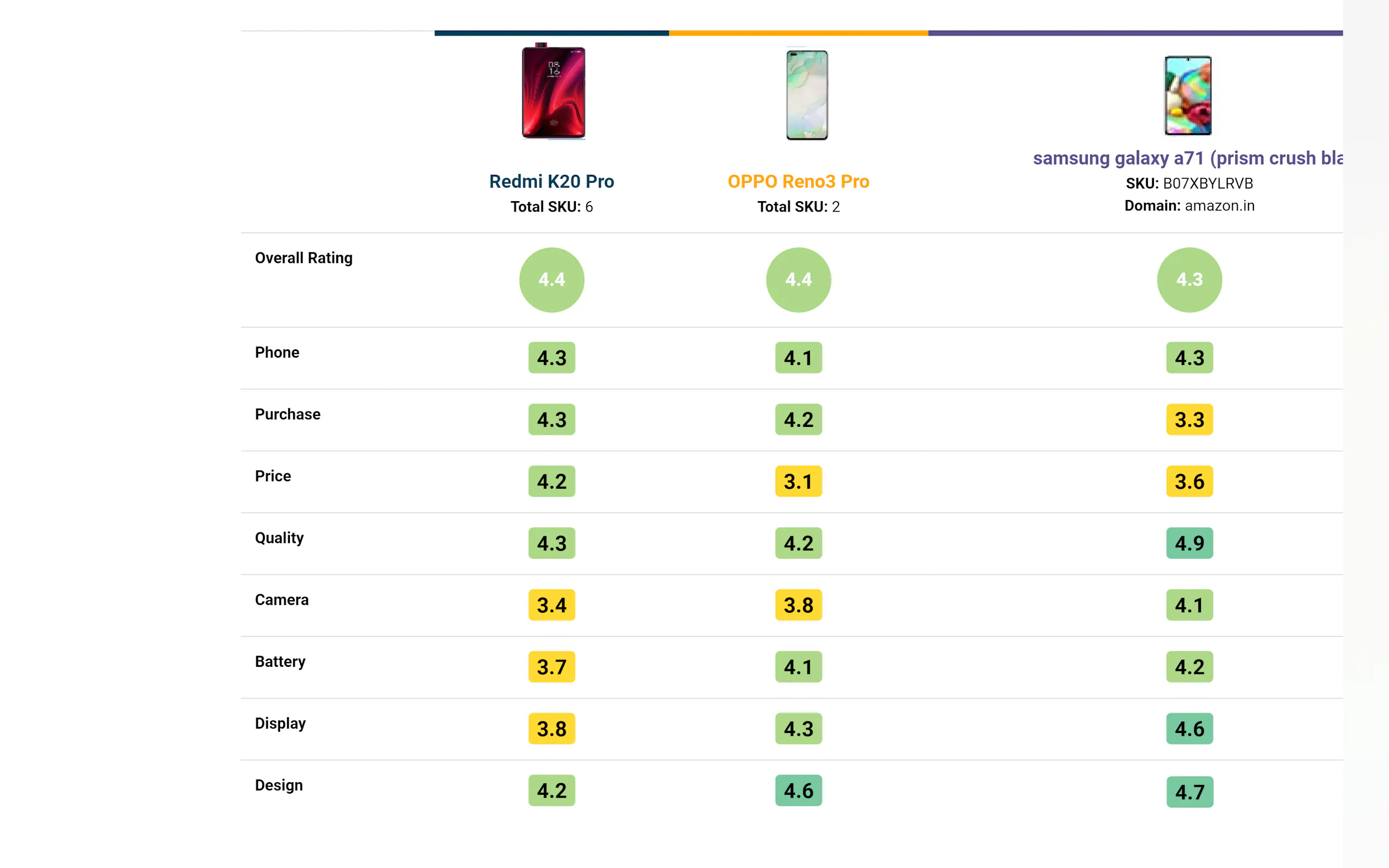Image resolution: width=1389 pixels, height=868 pixels.
Task: Open the OPPO Reno3 Pro title link
Action: pos(798,181)
